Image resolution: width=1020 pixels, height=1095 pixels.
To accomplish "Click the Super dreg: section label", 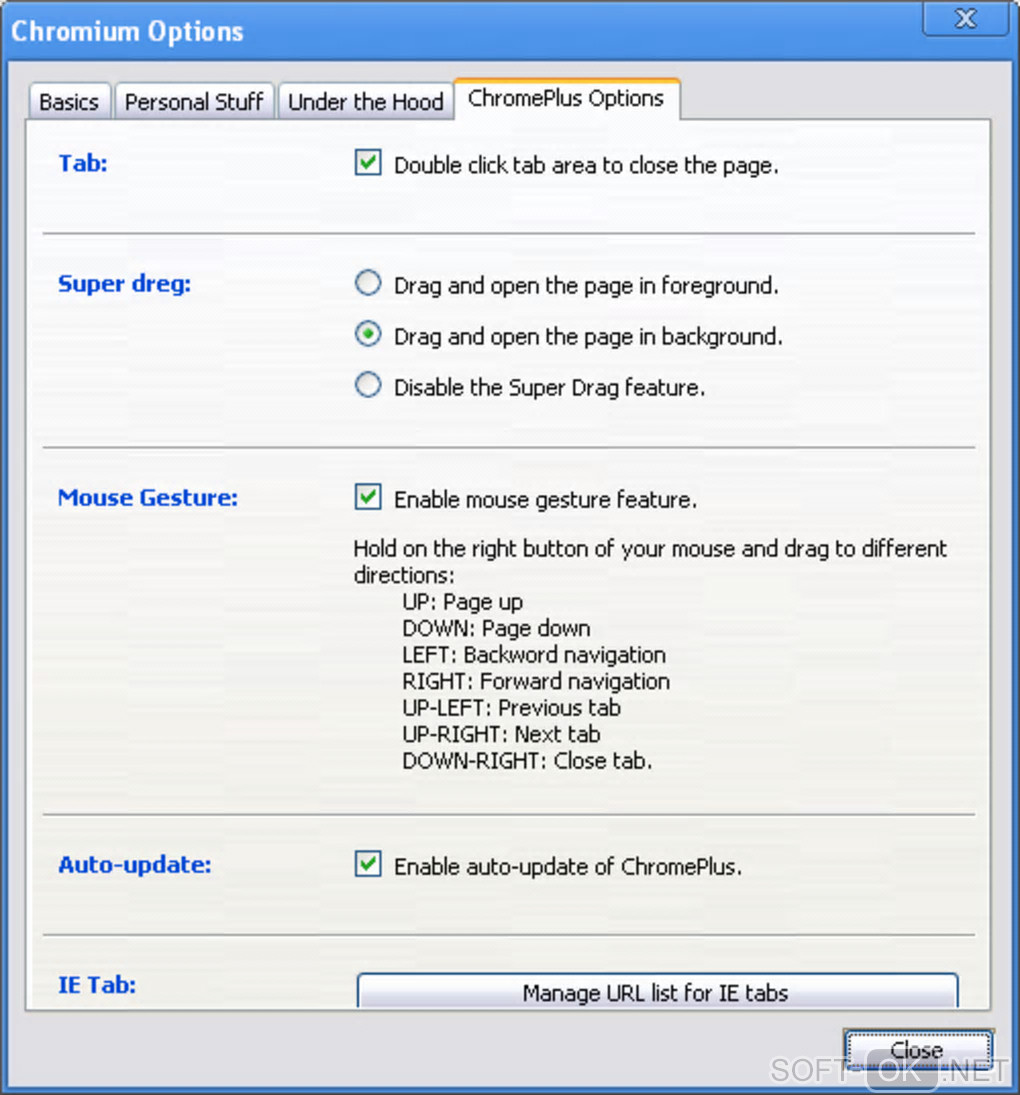I will pyautogui.click(x=124, y=284).
